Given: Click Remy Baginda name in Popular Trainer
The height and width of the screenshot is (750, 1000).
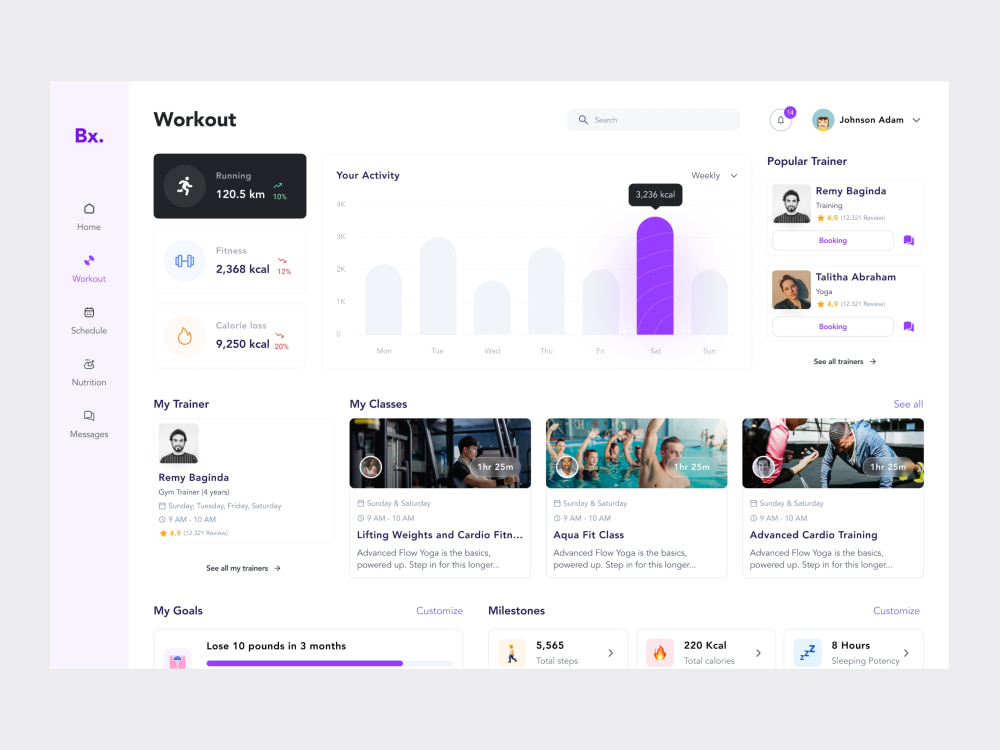Looking at the screenshot, I should tap(851, 191).
